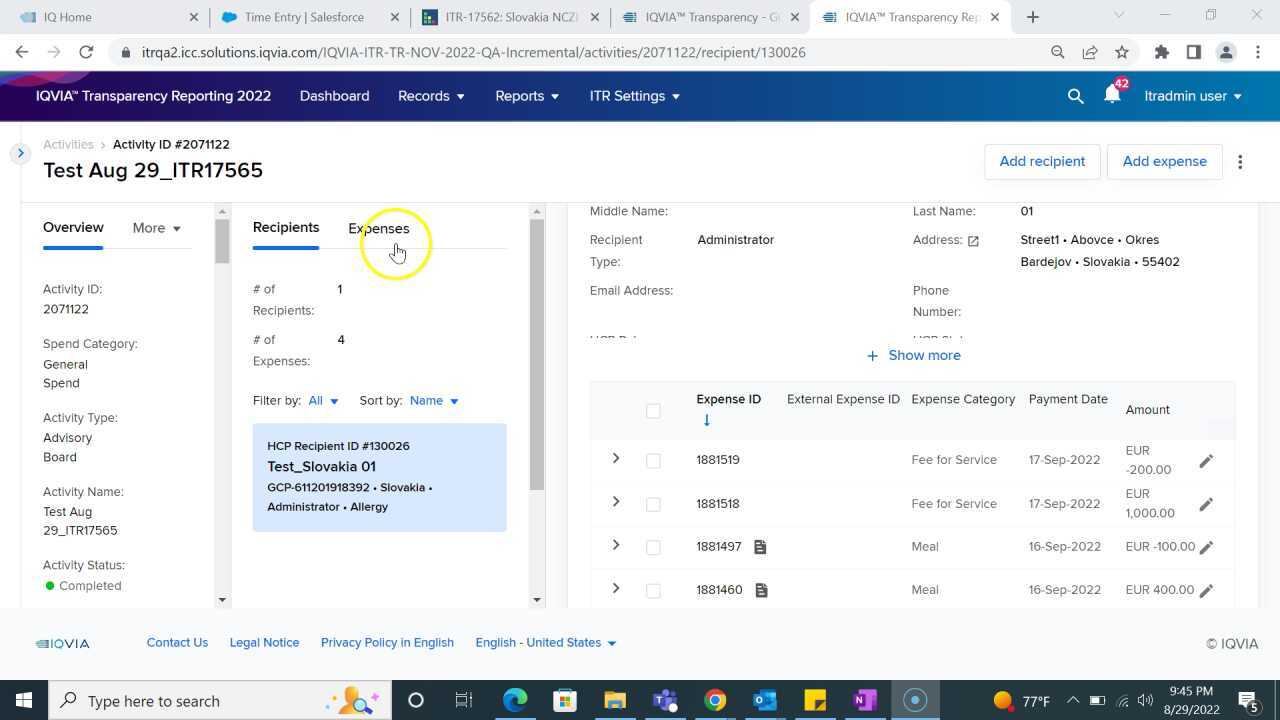This screenshot has width=1280, height=720.
Task: Click the browser address bar URL
Action: [473, 52]
